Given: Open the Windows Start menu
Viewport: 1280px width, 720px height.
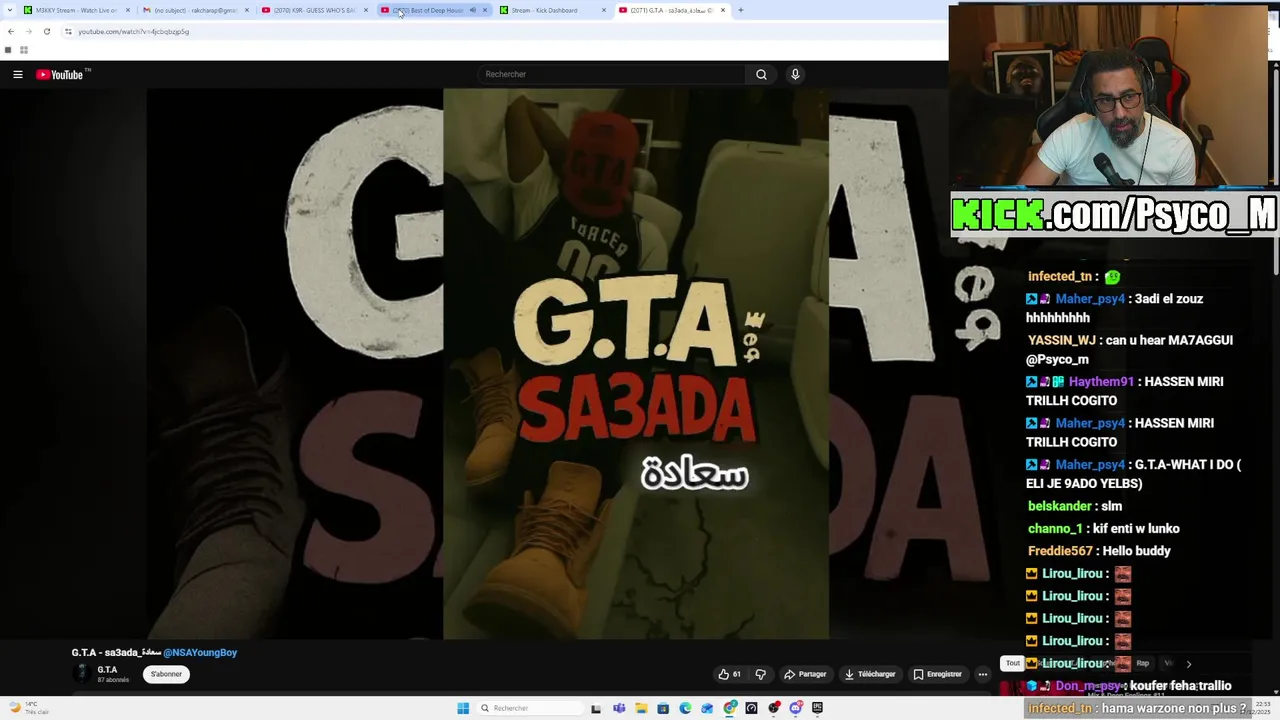Looking at the screenshot, I should [463, 708].
